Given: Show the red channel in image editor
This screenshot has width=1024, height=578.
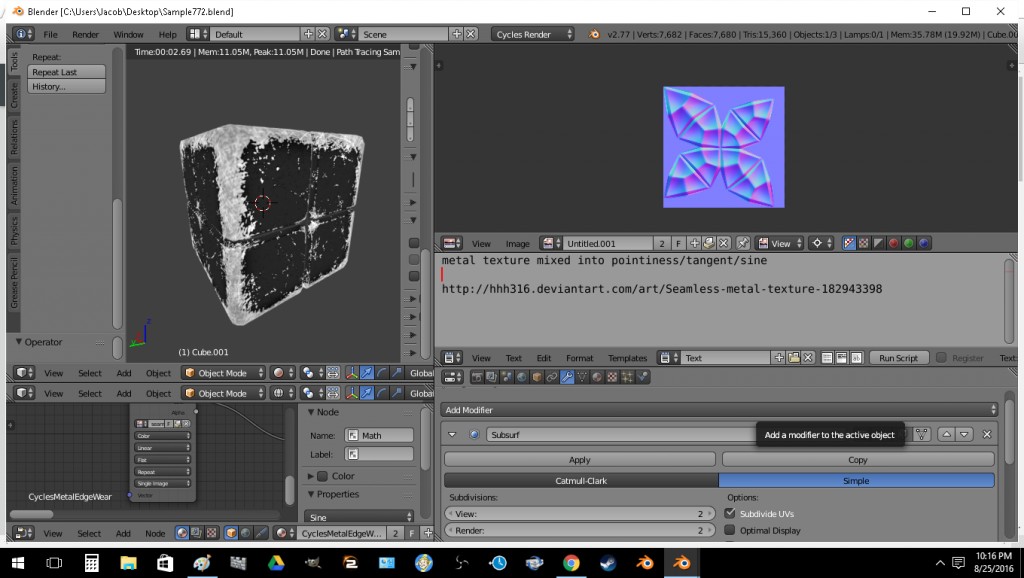Looking at the screenshot, I should (893, 243).
